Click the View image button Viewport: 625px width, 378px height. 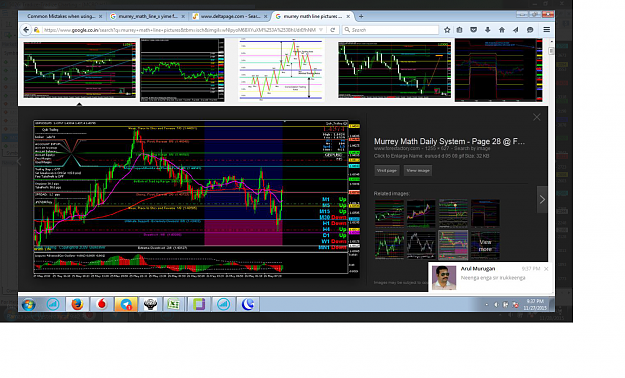(418, 170)
